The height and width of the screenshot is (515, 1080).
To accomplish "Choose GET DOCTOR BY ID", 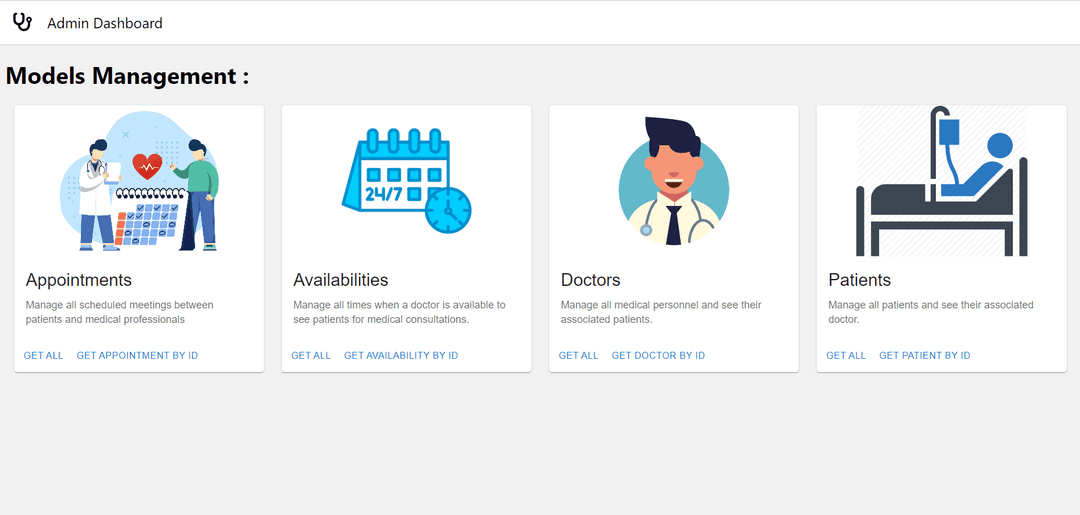I will click(x=658, y=356).
